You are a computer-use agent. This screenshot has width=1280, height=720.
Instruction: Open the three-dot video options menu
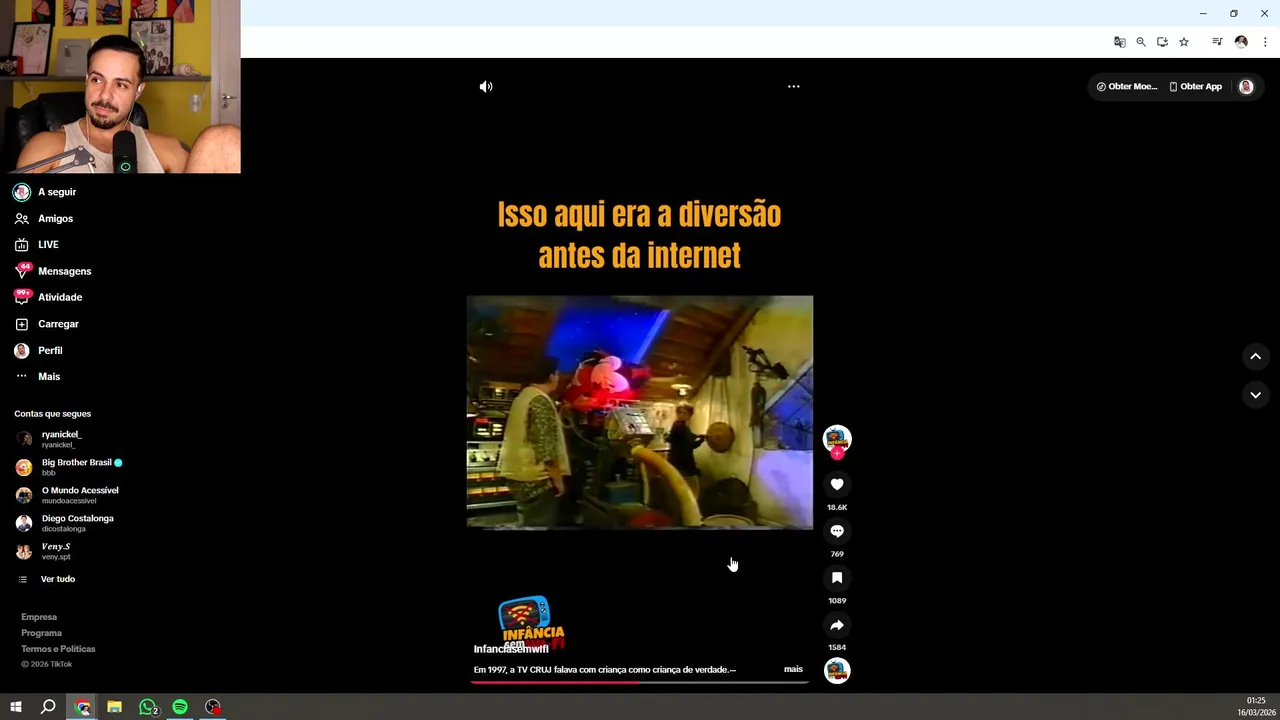pyautogui.click(x=793, y=87)
